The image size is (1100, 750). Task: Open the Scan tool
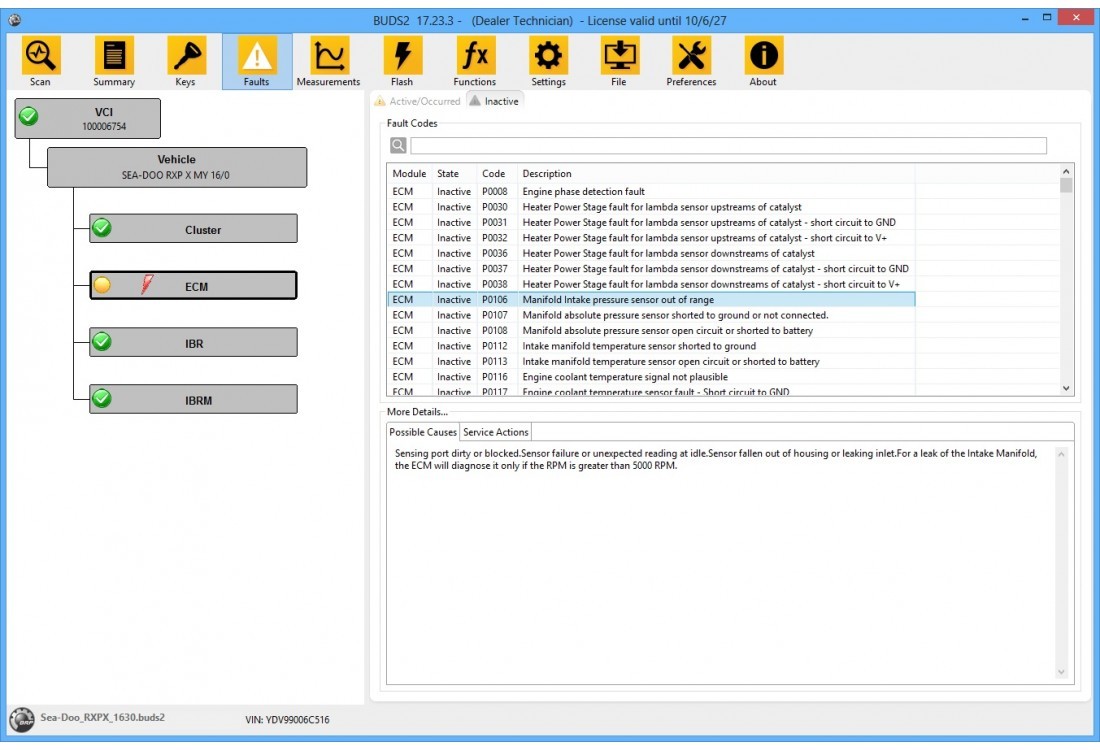pos(40,56)
